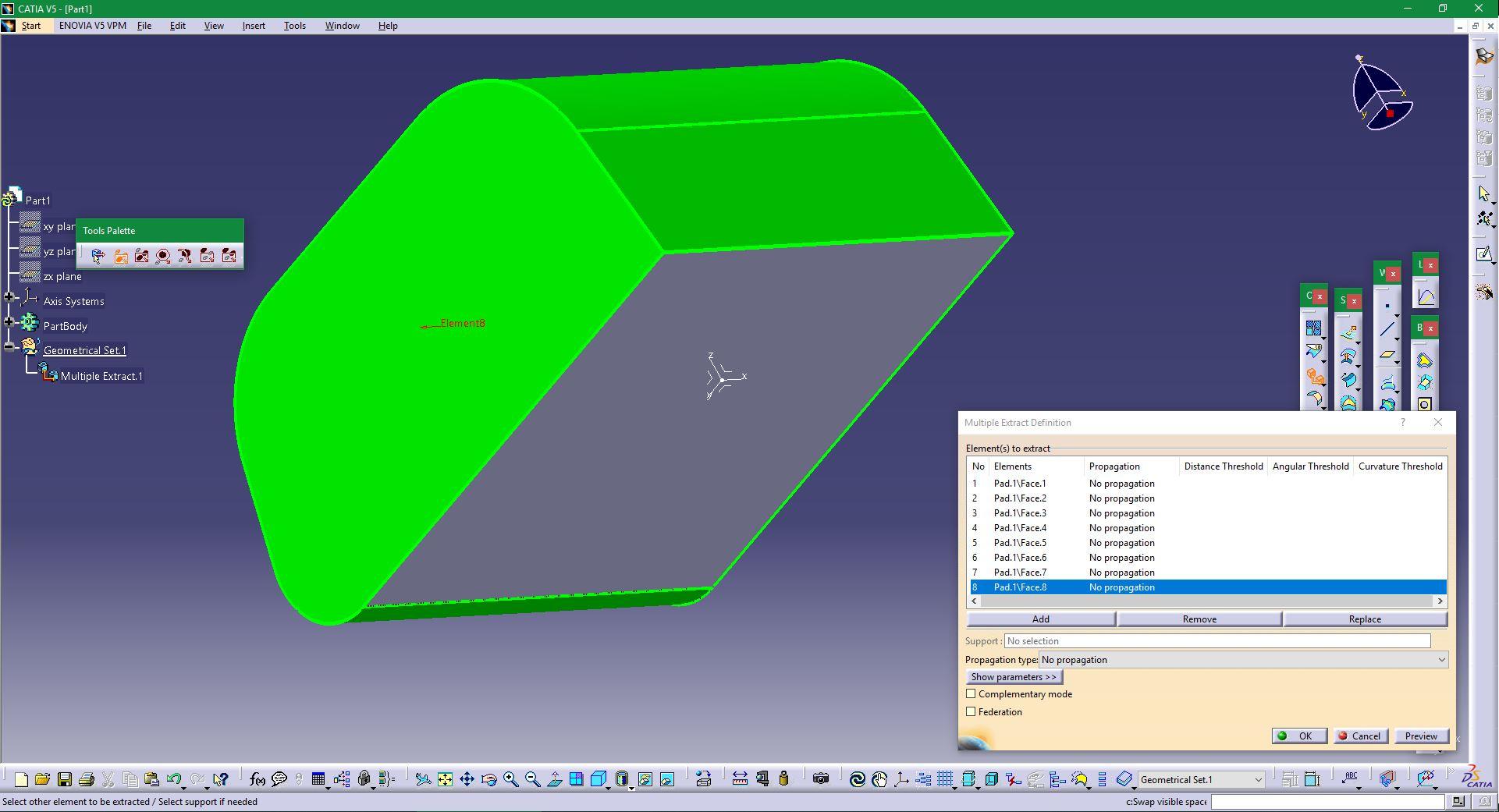Click the Fit All In icon
1499x812 pixels.
pyautogui.click(x=445, y=779)
